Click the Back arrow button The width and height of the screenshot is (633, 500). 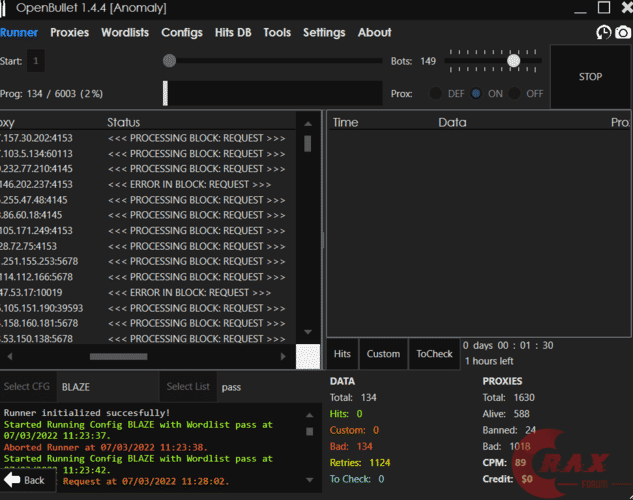pyautogui.click(x=27, y=480)
